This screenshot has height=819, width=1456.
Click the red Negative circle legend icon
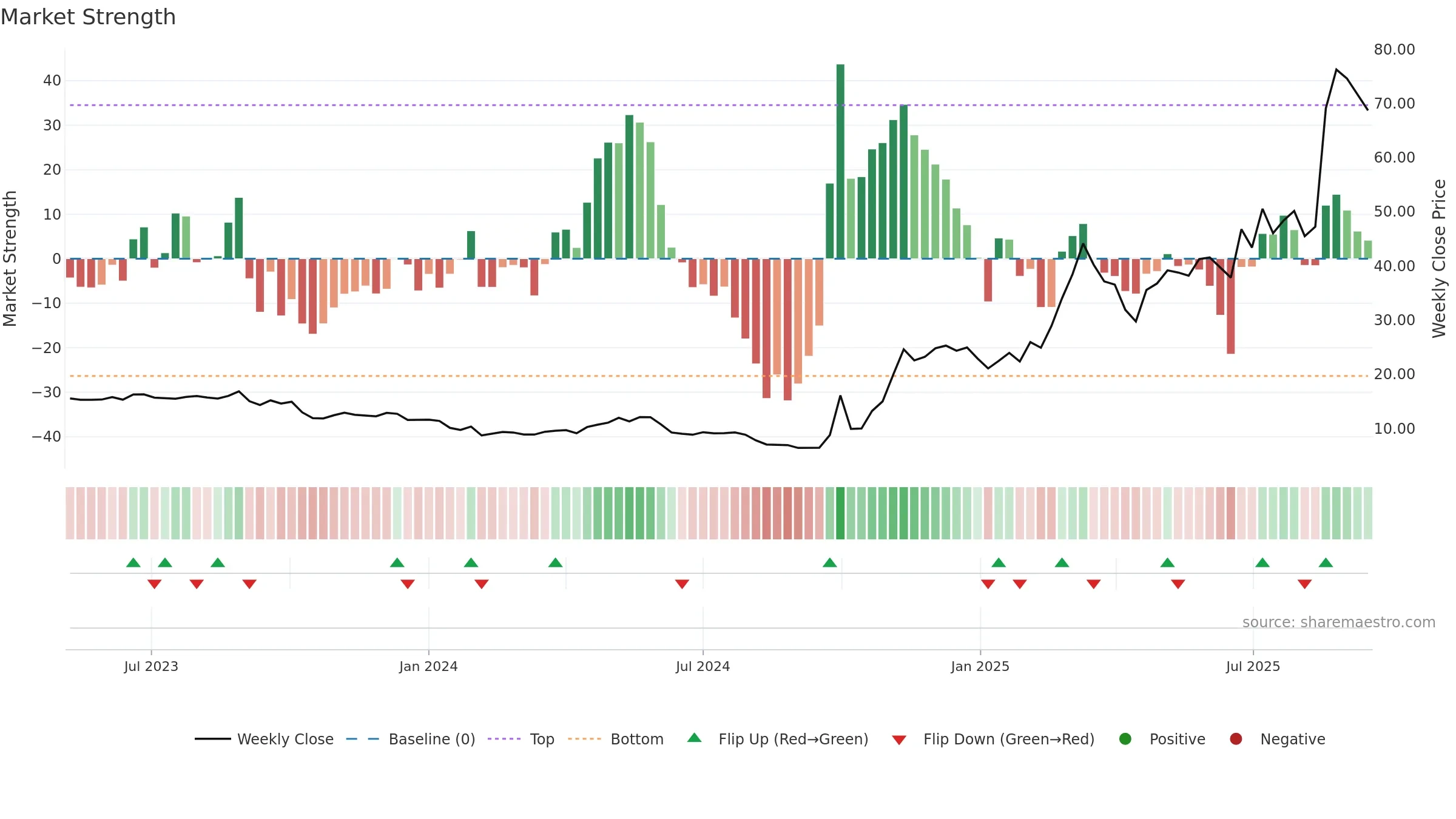click(1236, 739)
